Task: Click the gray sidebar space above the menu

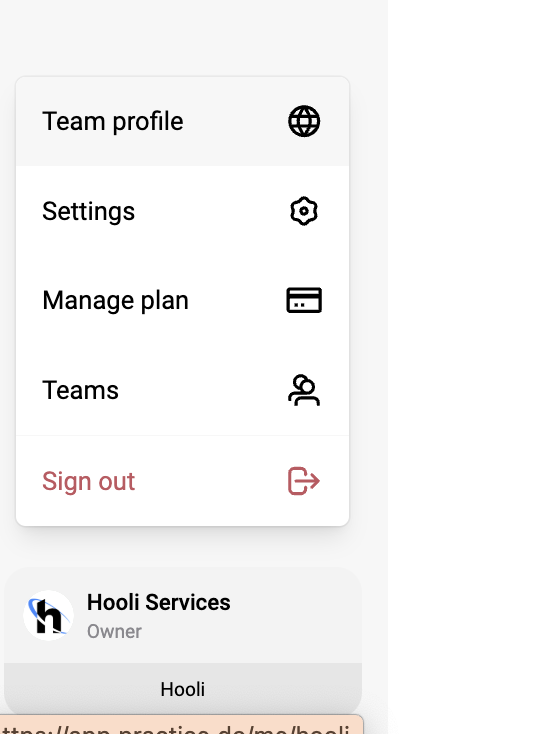Action: [x=194, y=37]
